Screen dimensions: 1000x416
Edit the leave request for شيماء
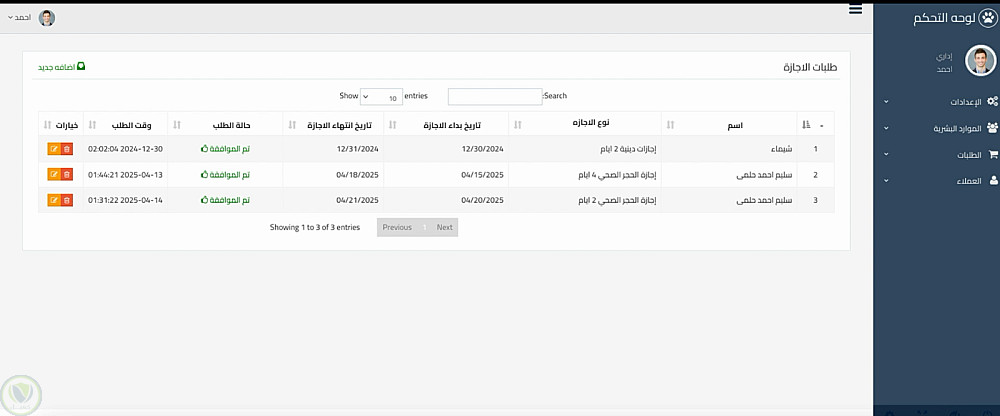[54, 149]
